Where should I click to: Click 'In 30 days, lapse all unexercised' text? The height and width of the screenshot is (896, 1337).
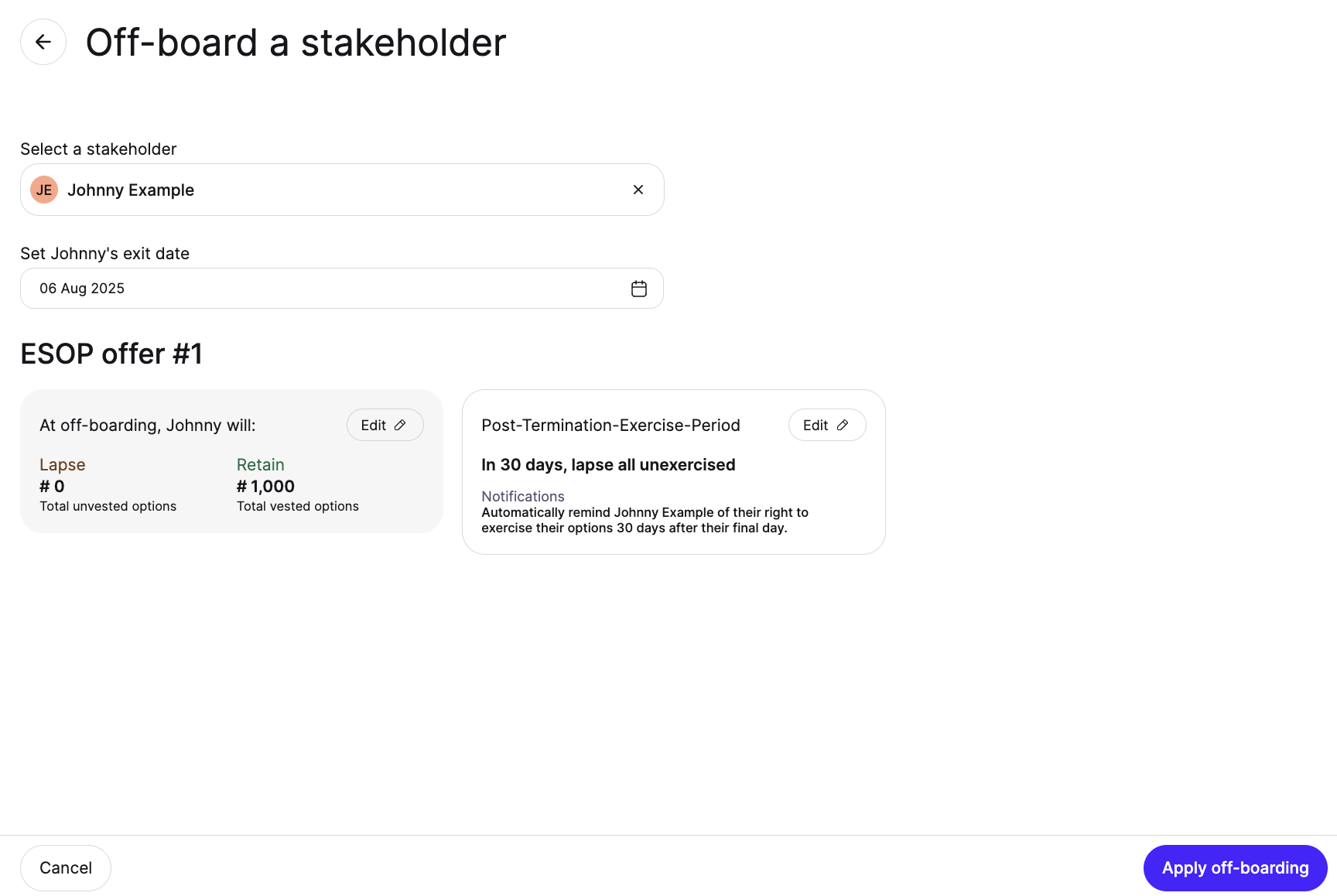coord(608,464)
